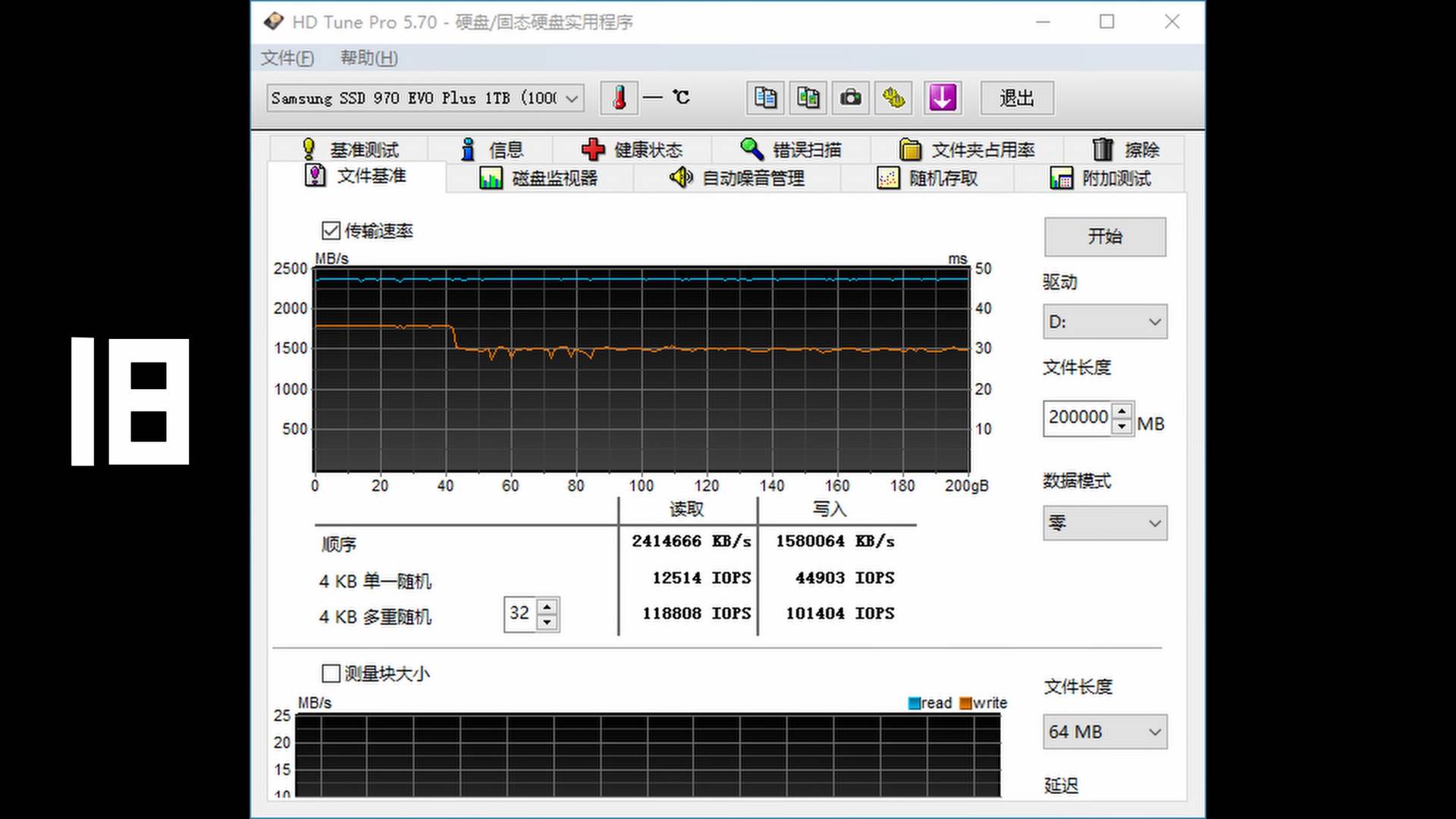Uncheck the 传输速率 checkbox

(x=331, y=231)
